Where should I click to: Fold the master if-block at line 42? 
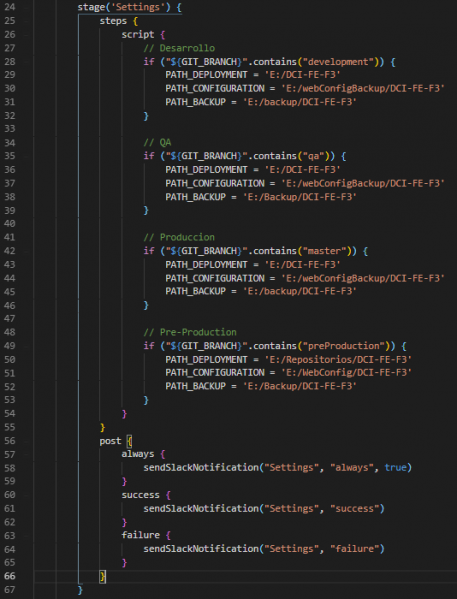[26, 251]
